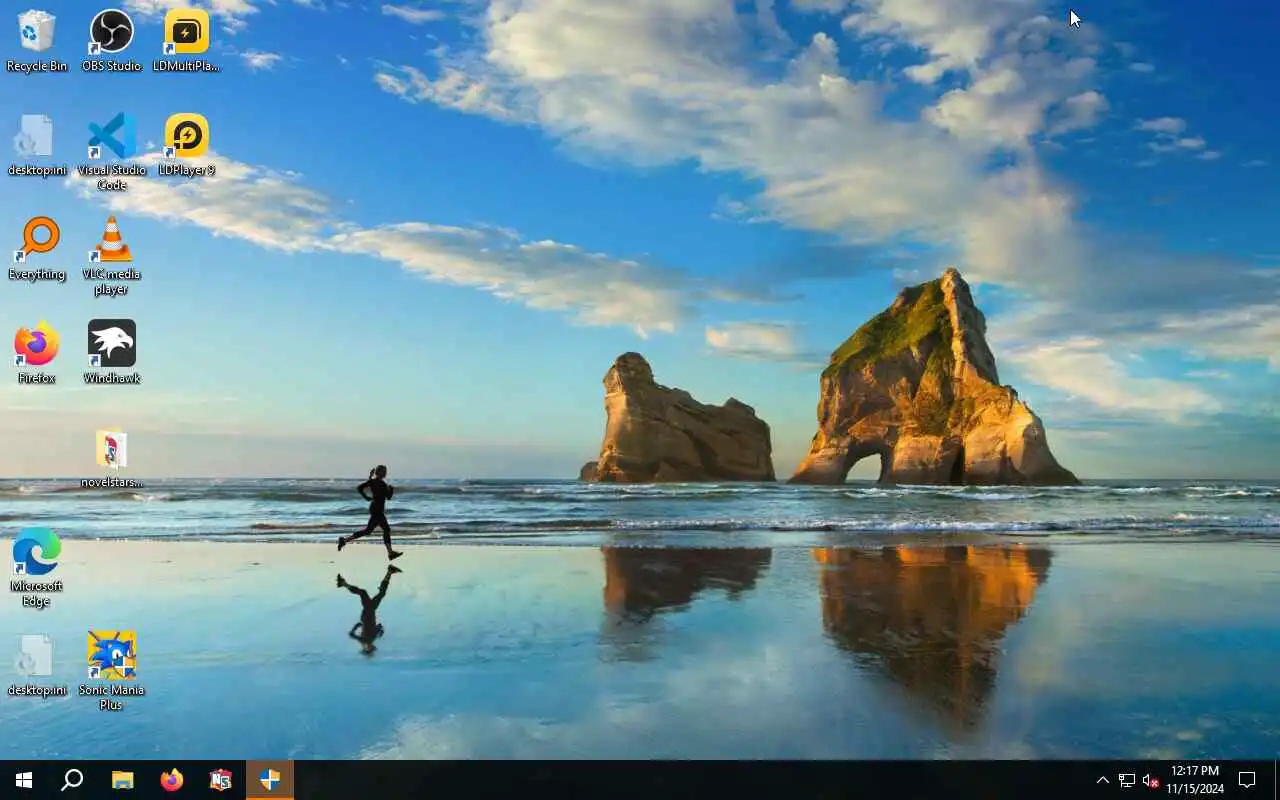Screen dimensions: 1280x800
Task: Select the Visual Studio Code shortcut
Action: (111, 151)
